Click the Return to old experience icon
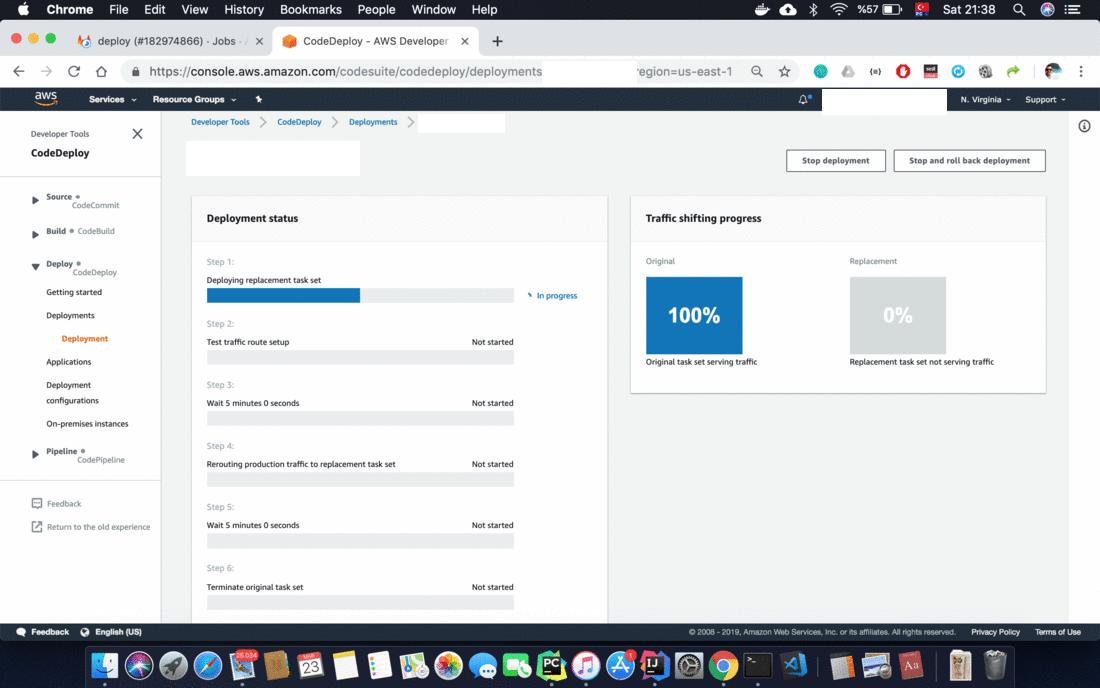This screenshot has width=1100, height=688. coord(37,527)
